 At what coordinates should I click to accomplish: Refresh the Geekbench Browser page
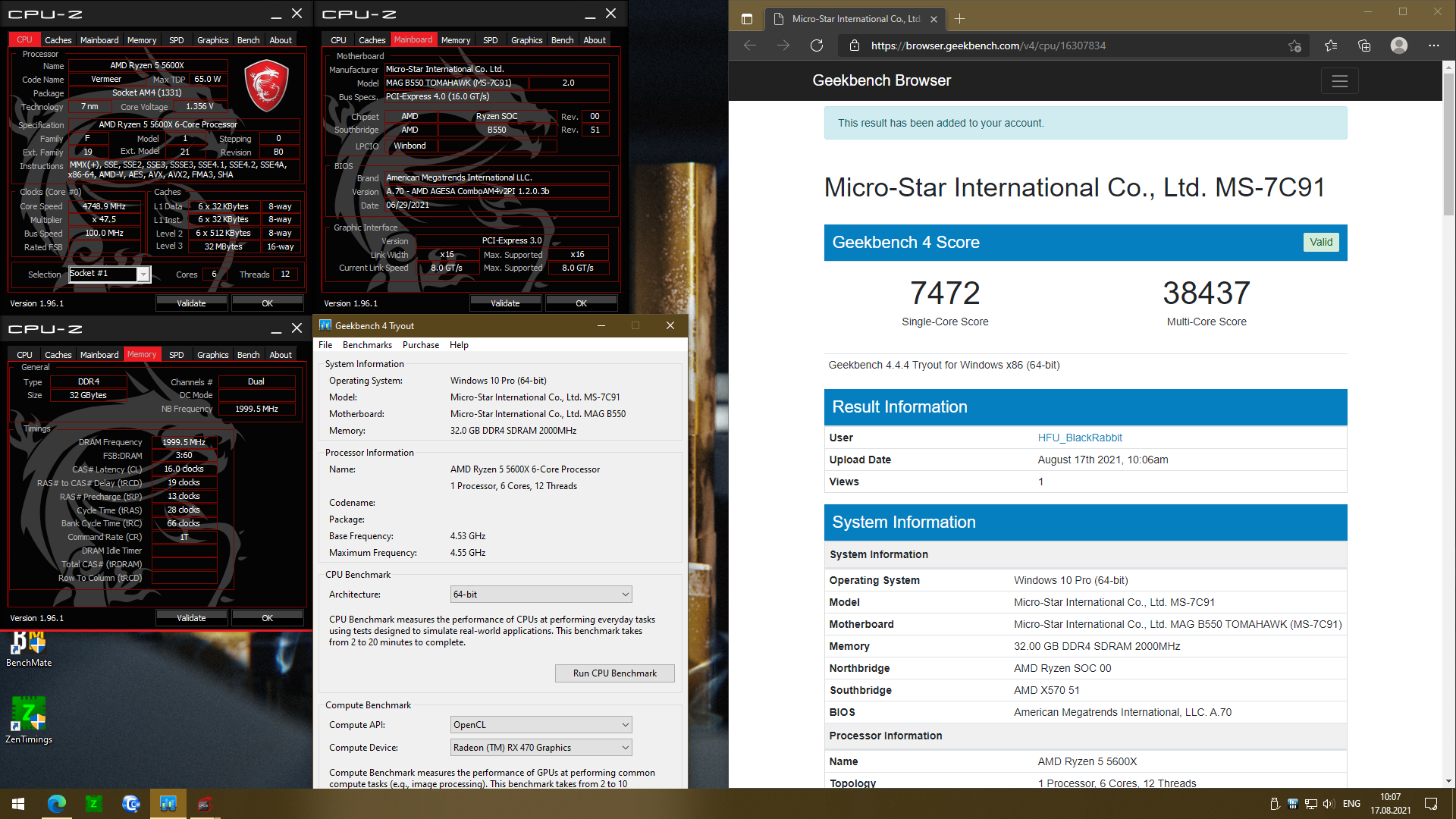tap(817, 45)
